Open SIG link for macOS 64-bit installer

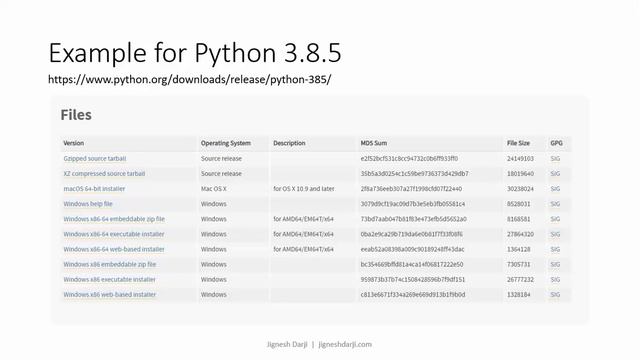coord(555,189)
